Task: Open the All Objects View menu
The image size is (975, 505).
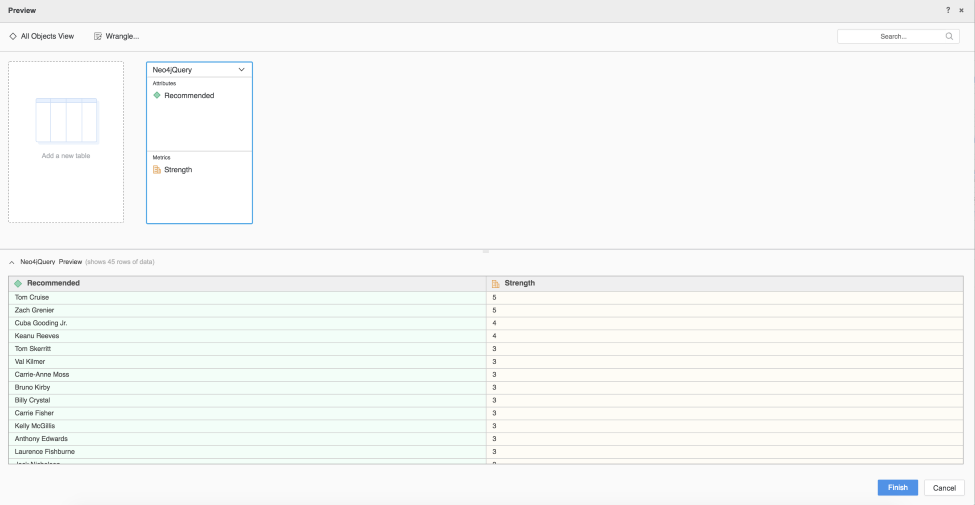Action: click(47, 36)
